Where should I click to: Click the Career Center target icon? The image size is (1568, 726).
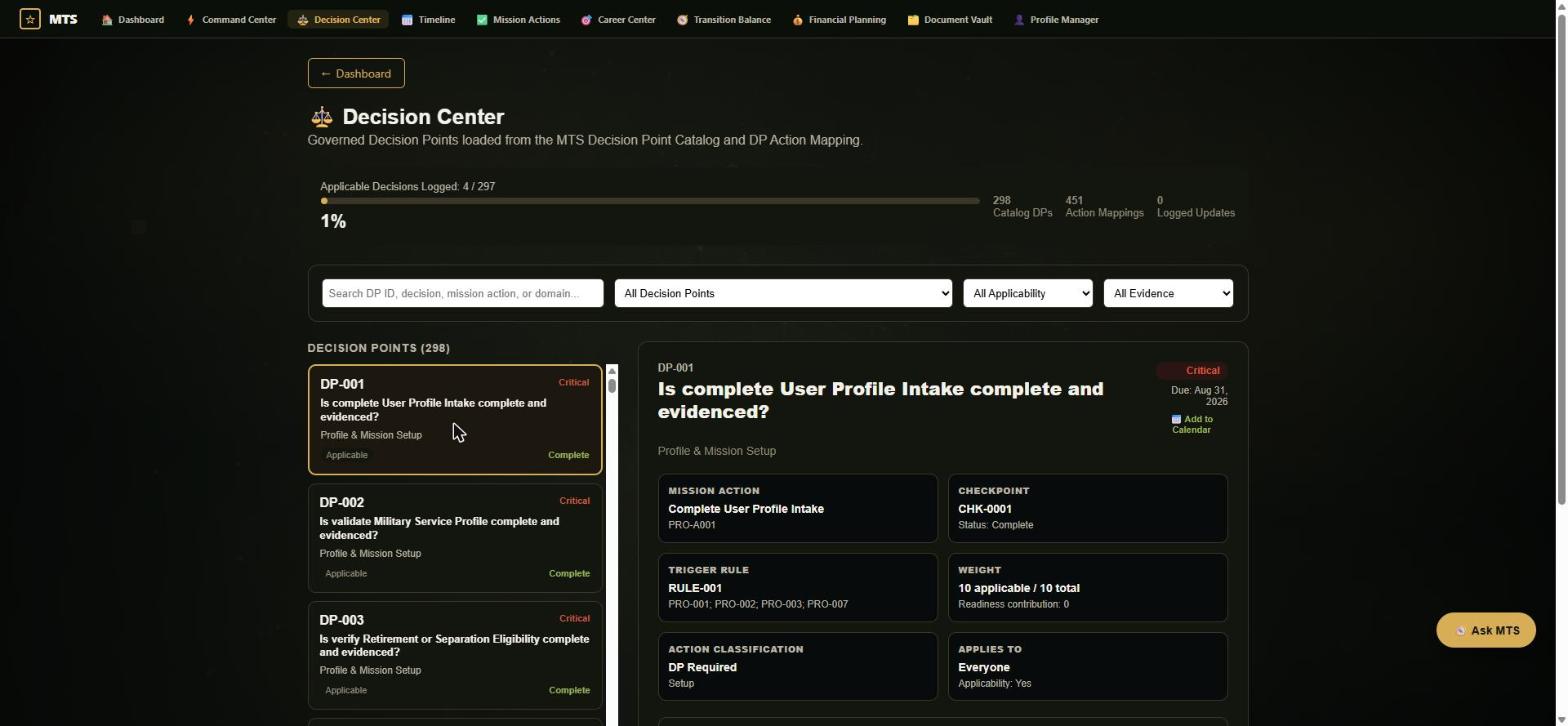pos(586,20)
